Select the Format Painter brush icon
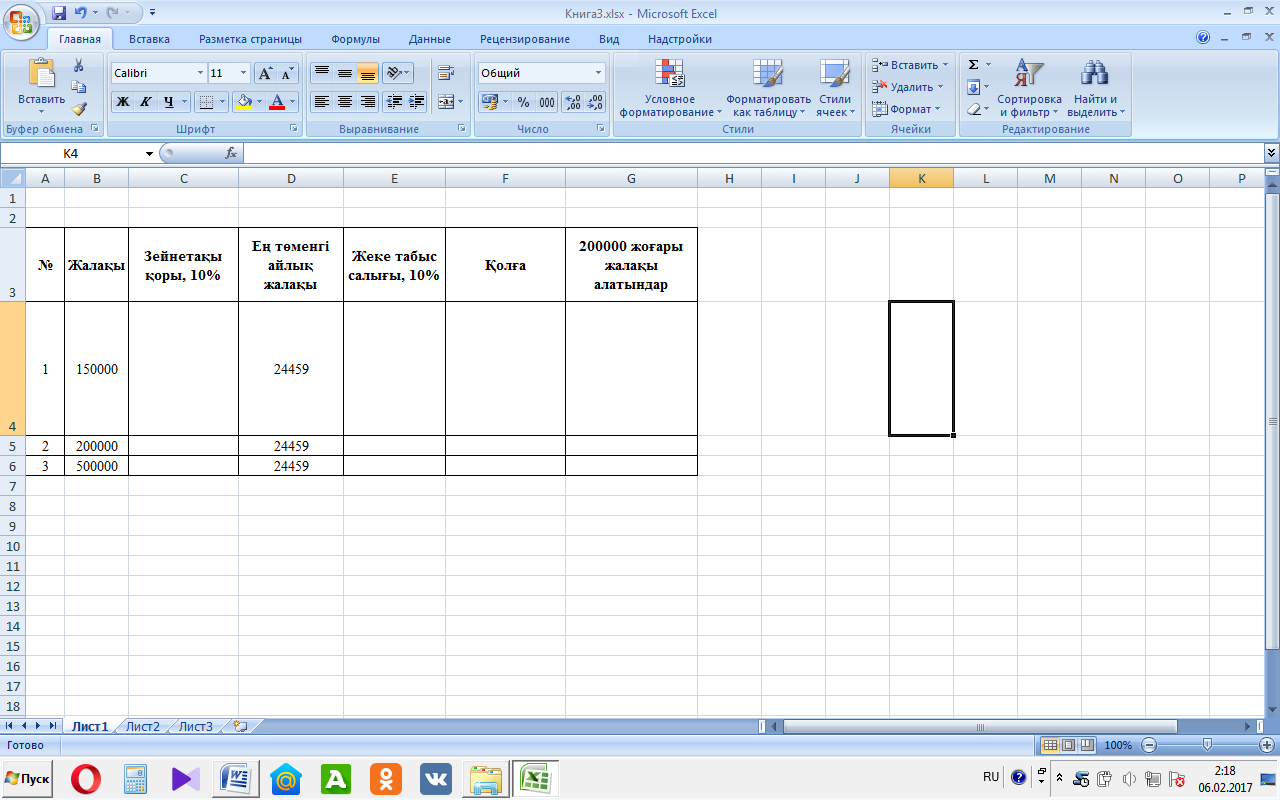This screenshot has height=800, width=1280. [79, 109]
